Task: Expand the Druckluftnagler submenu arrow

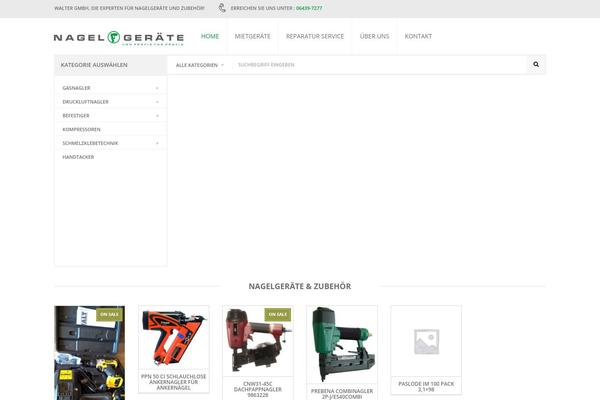Action: 157,102
